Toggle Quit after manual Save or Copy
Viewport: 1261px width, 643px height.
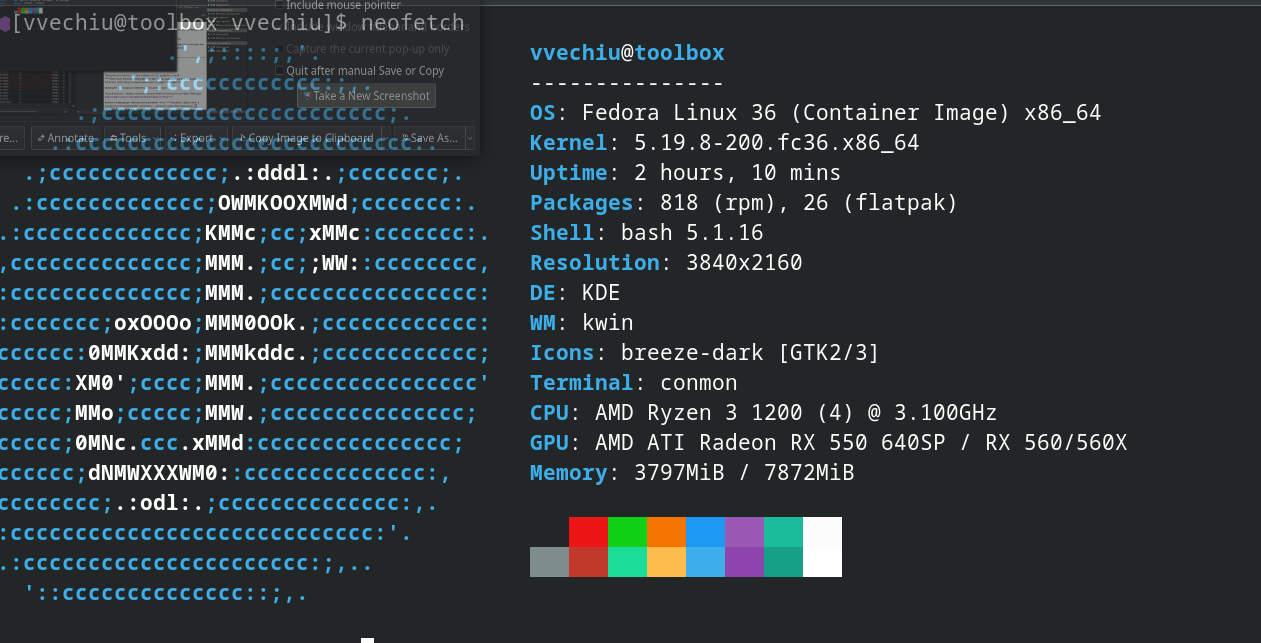click(279, 71)
